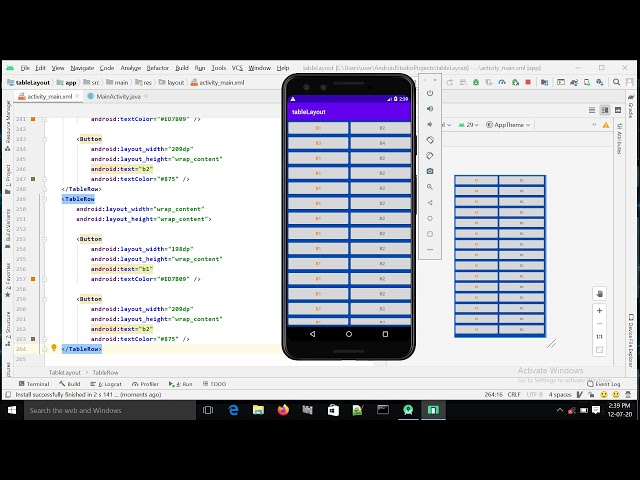Open the Project Structure folder icon
The height and width of the screenshot is (480, 640).
click(544, 82)
